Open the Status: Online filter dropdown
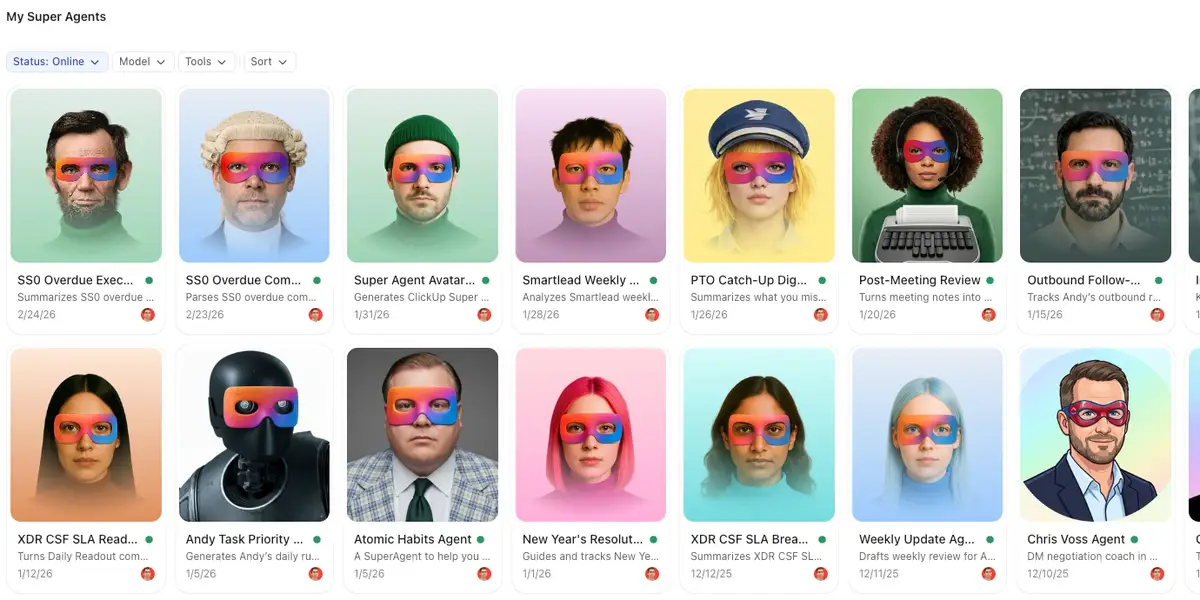Screen dimensions: 1200x600 click(57, 62)
